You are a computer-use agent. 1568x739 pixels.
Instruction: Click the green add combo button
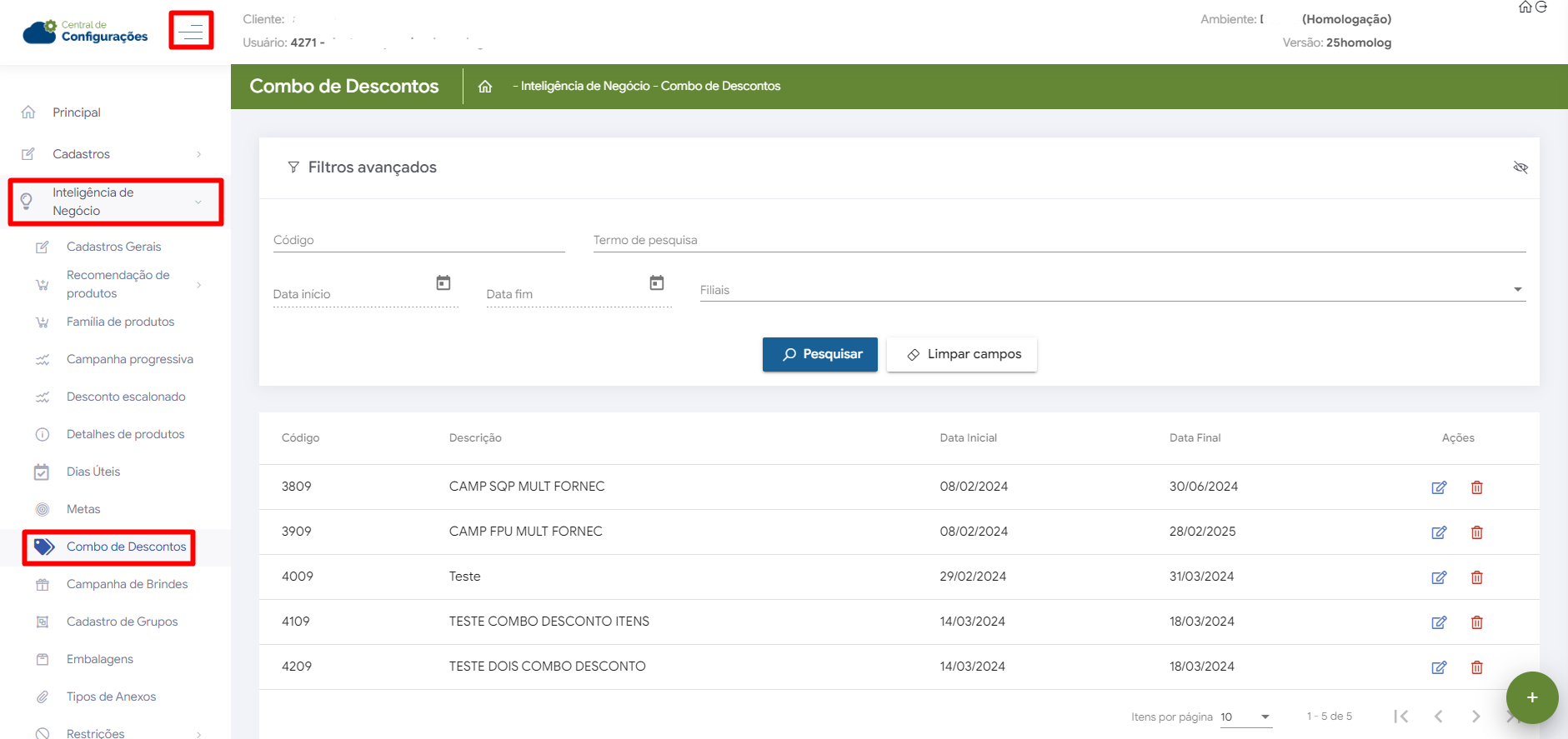tap(1531, 697)
